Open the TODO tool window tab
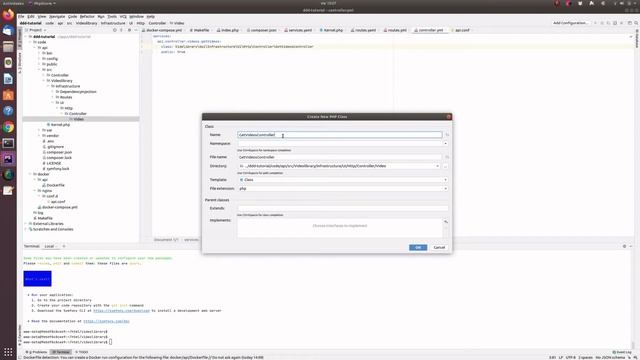Image resolution: width=640 pixels, height=360 pixels. point(82,352)
